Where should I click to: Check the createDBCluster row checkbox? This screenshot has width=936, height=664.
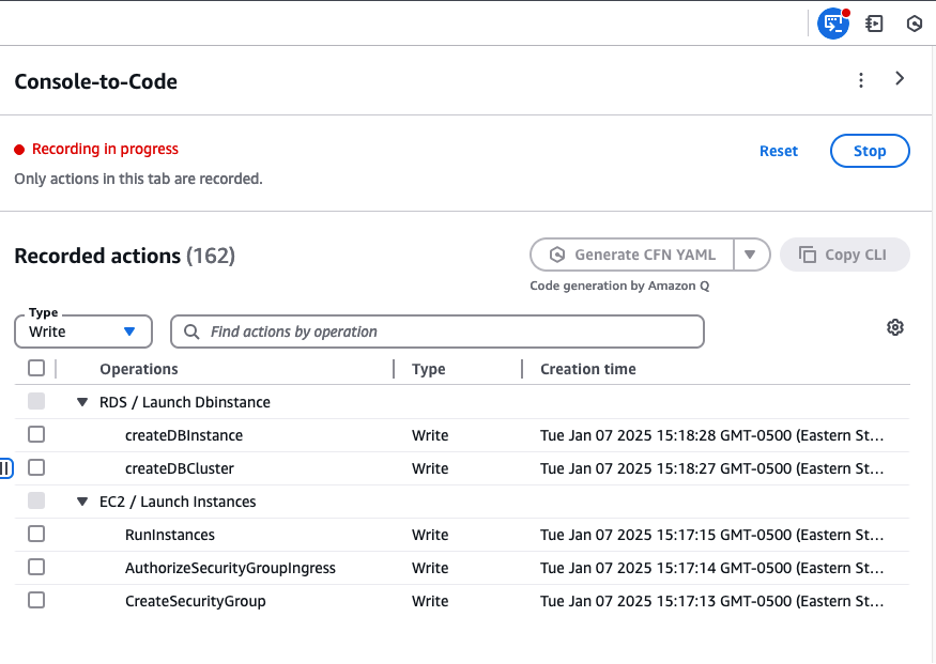tap(36, 467)
